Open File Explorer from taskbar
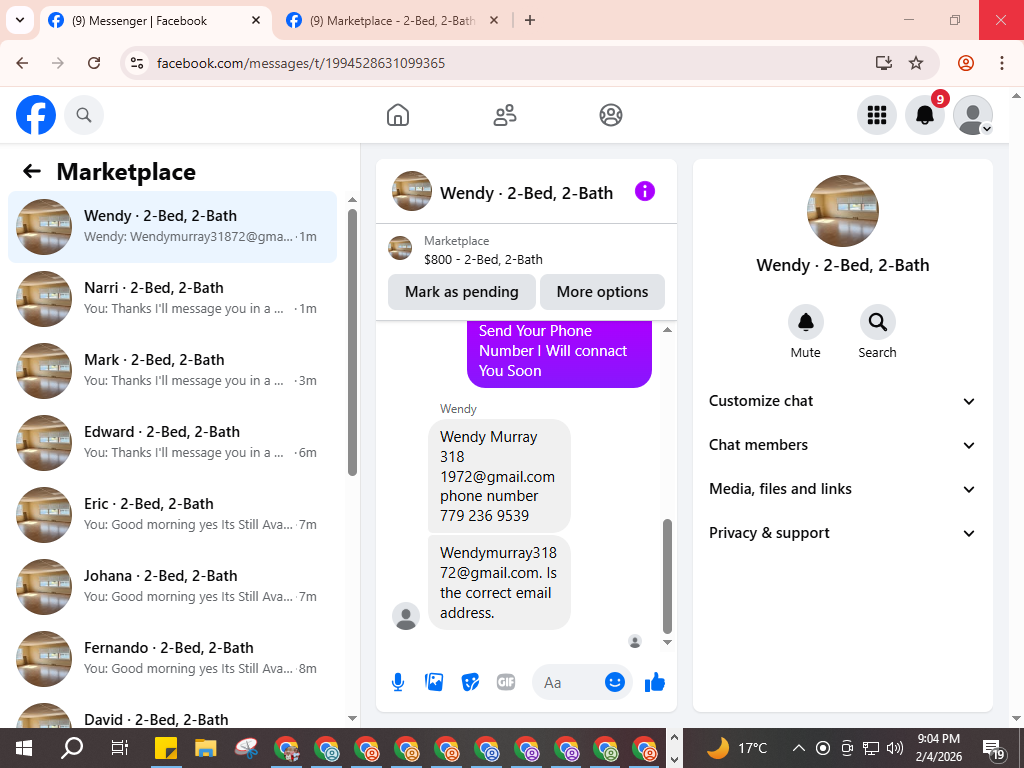 [206, 748]
